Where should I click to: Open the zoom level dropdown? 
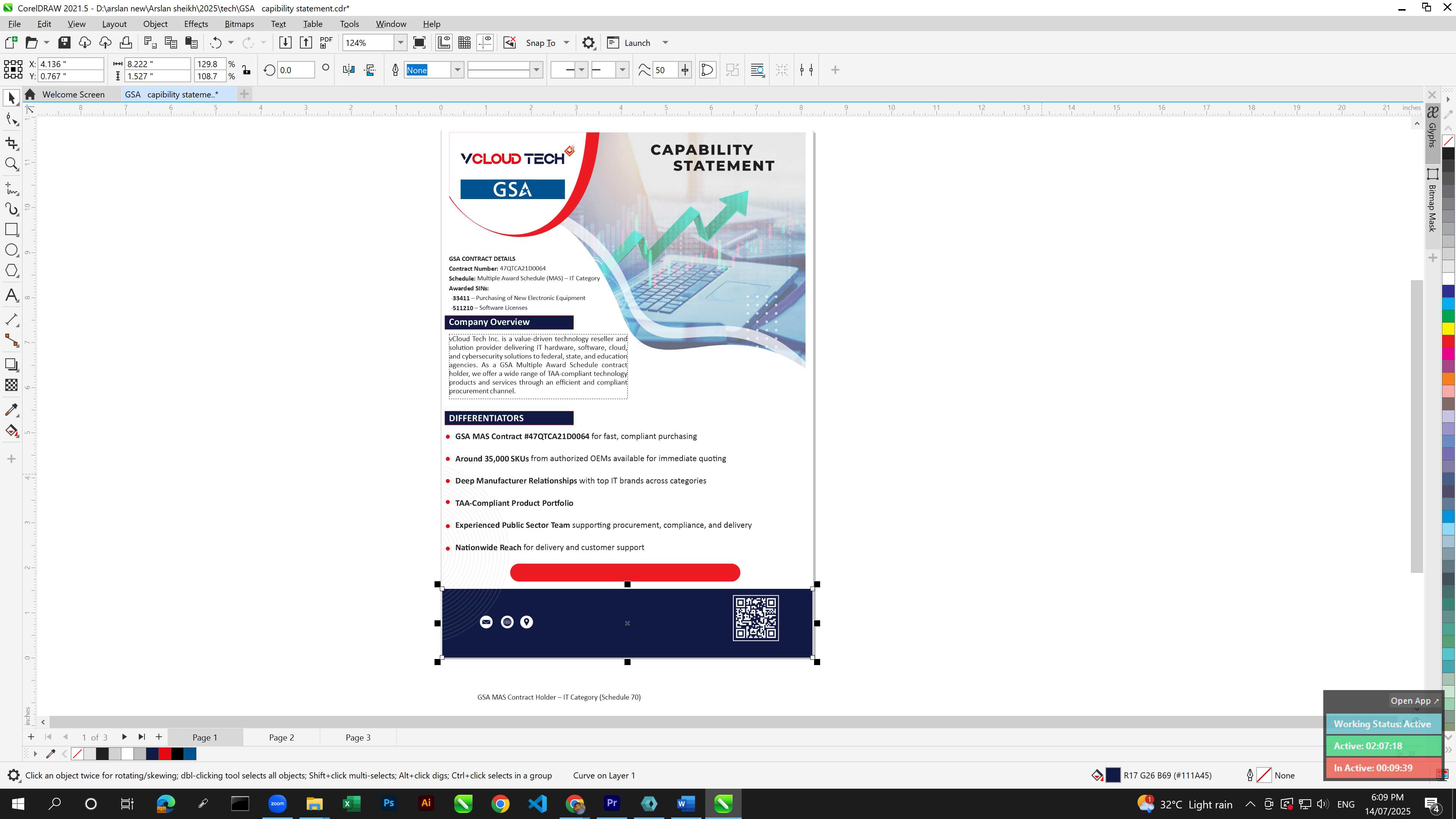point(400,43)
